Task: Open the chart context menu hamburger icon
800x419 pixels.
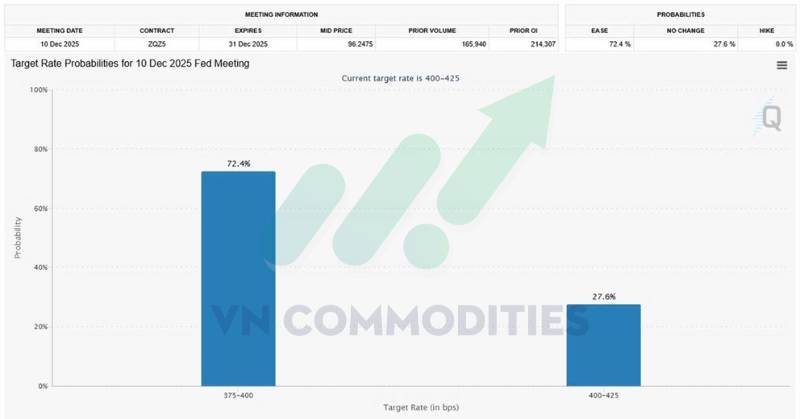Action: click(x=781, y=65)
